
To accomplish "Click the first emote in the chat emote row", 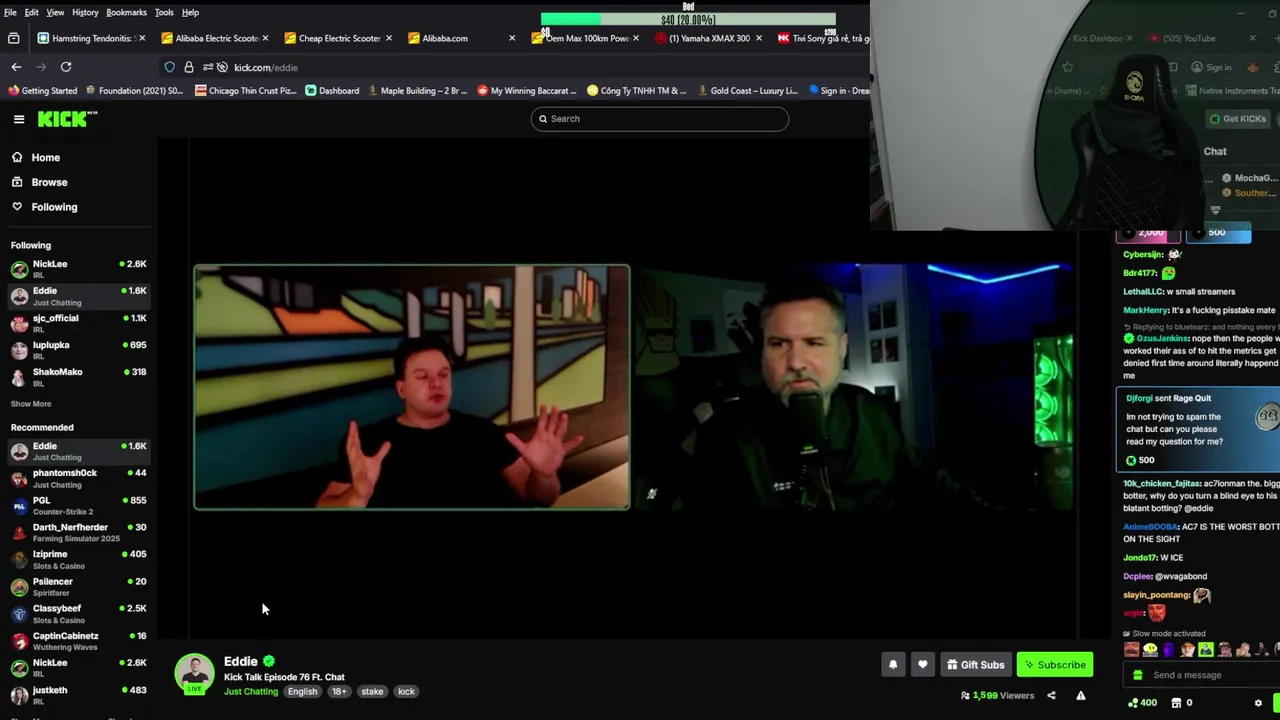I will click(1132, 650).
